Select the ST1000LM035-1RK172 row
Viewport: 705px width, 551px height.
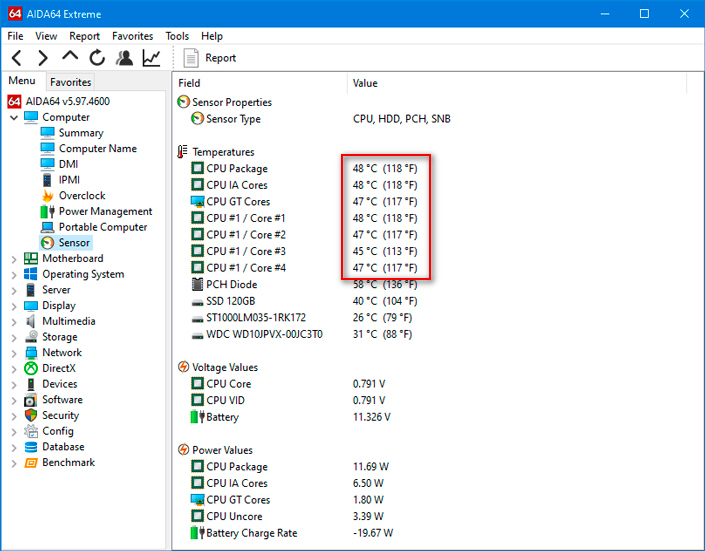[301, 318]
